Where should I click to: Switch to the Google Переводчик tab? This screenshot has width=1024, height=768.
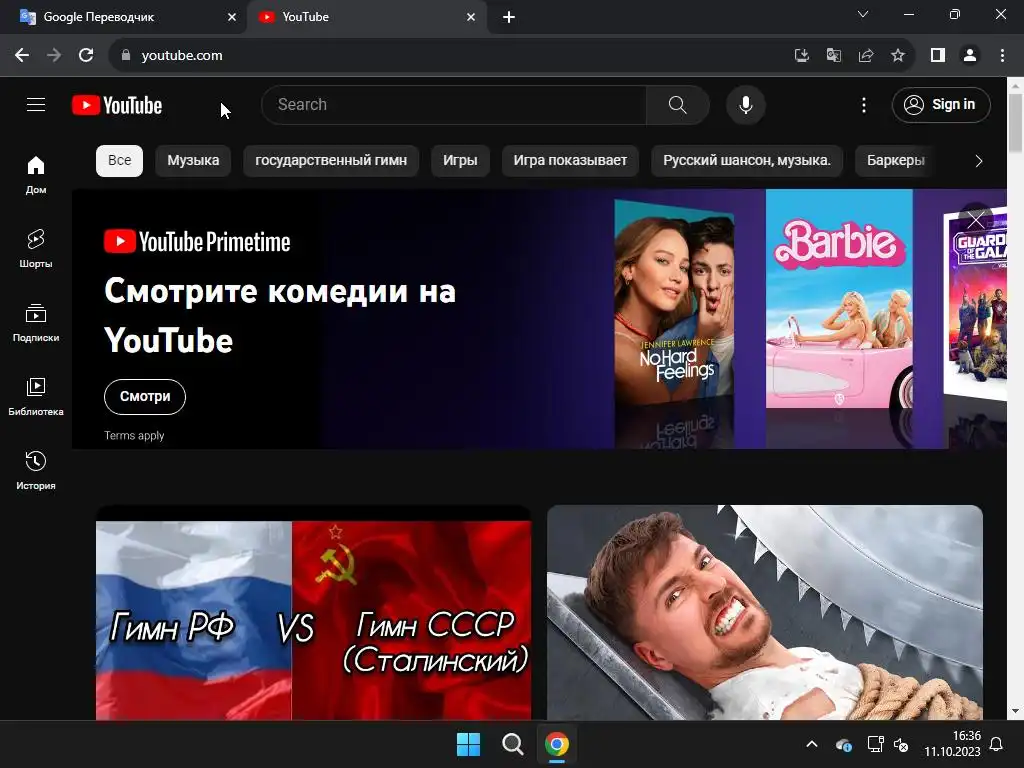tap(124, 17)
